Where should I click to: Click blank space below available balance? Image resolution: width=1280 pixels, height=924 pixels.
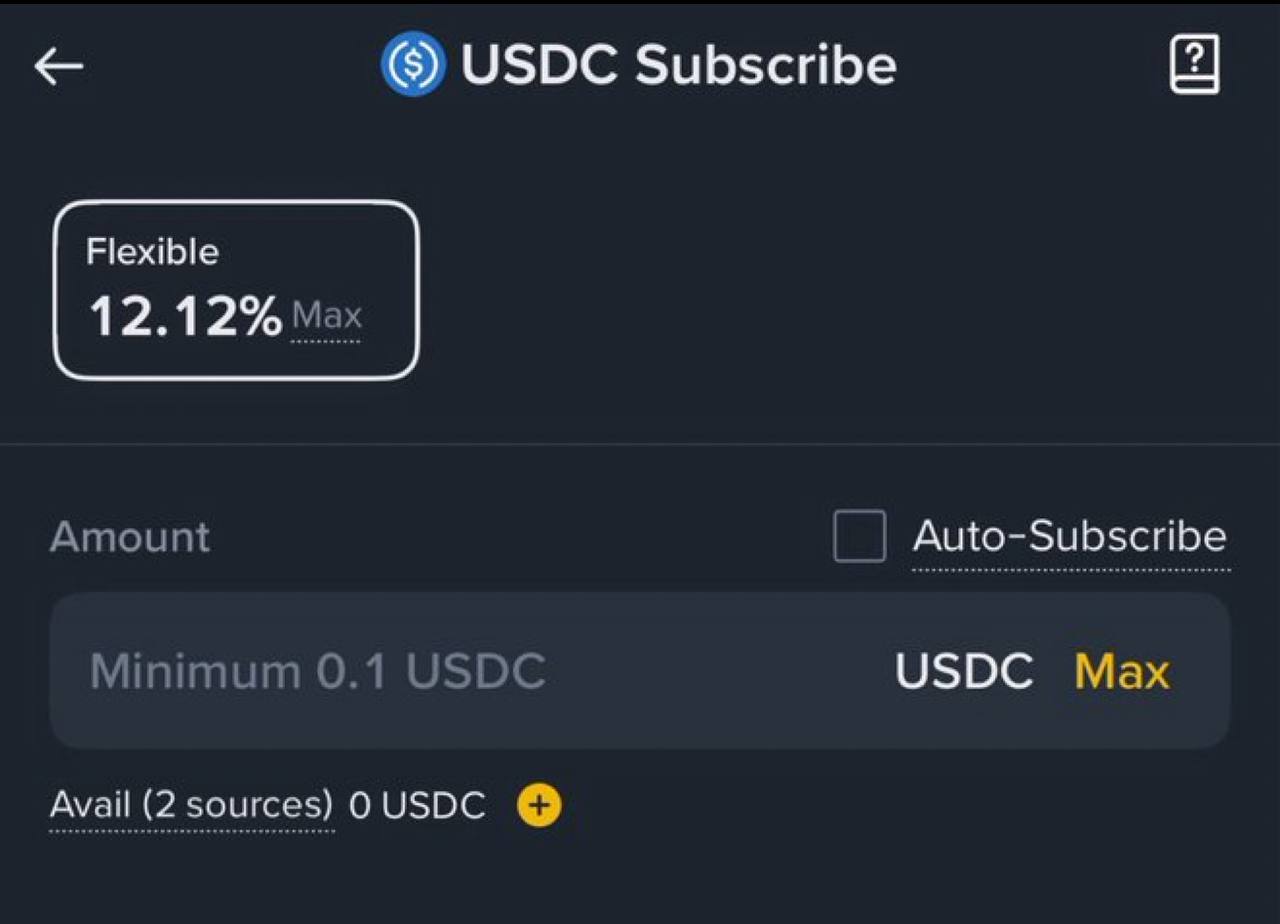click(x=640, y=880)
